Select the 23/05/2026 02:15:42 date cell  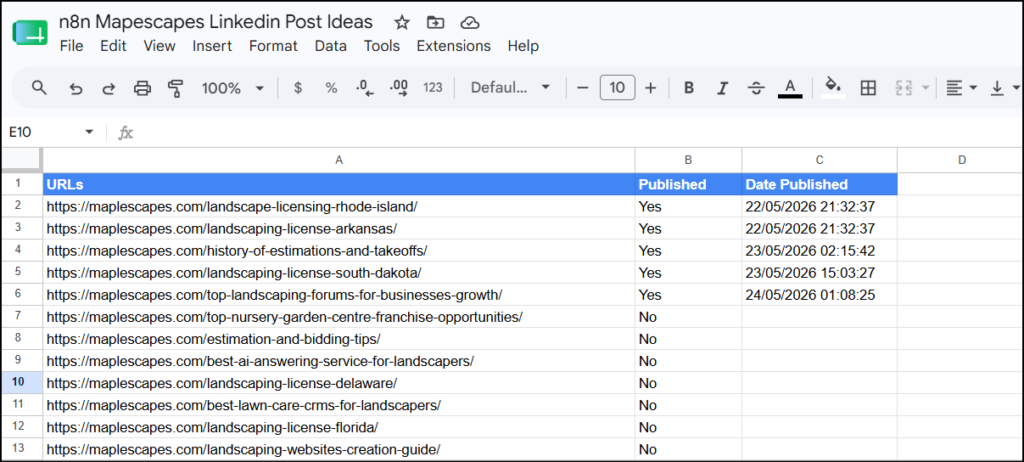[x=820, y=250]
